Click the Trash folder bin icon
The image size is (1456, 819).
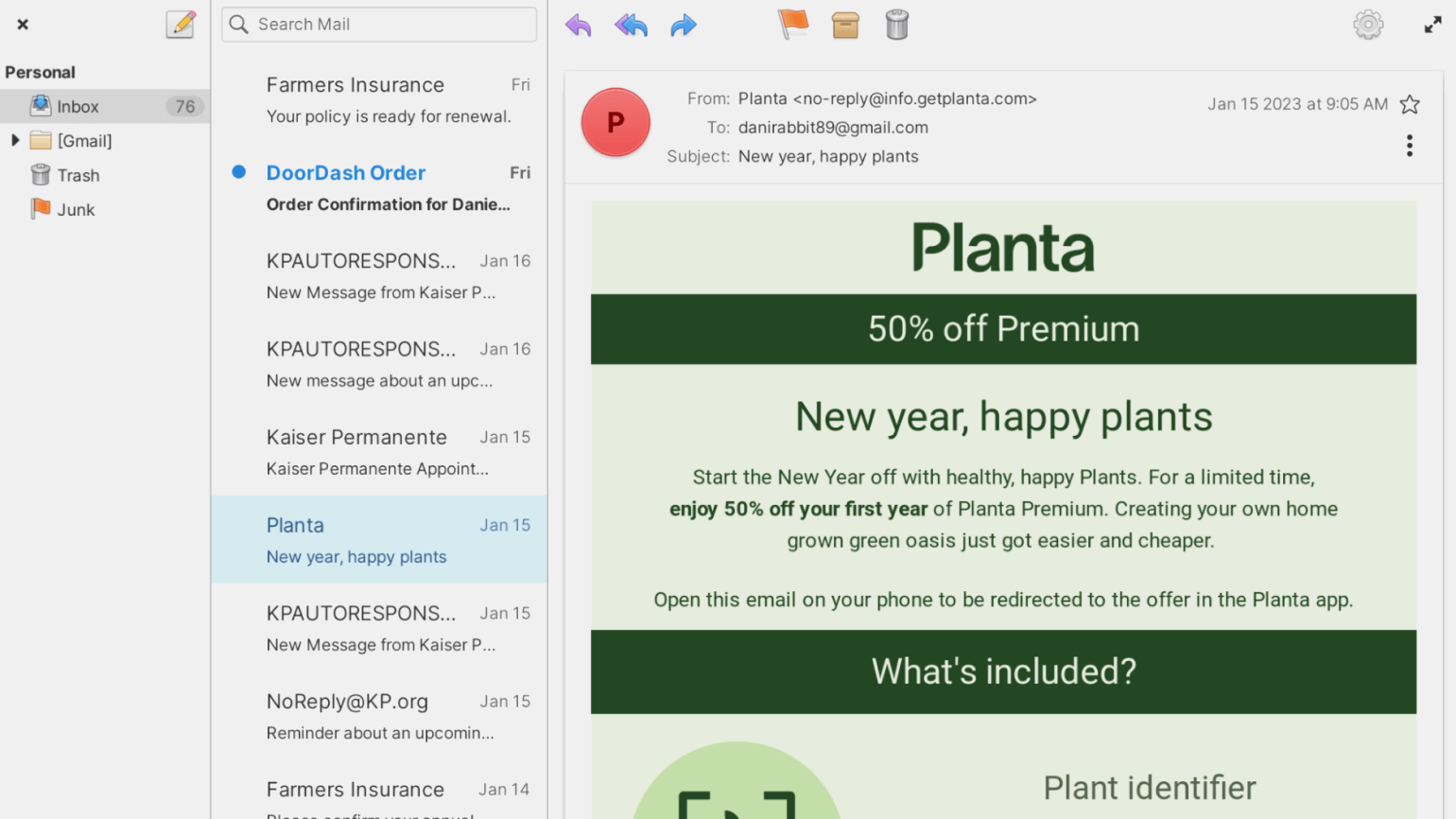click(x=41, y=175)
